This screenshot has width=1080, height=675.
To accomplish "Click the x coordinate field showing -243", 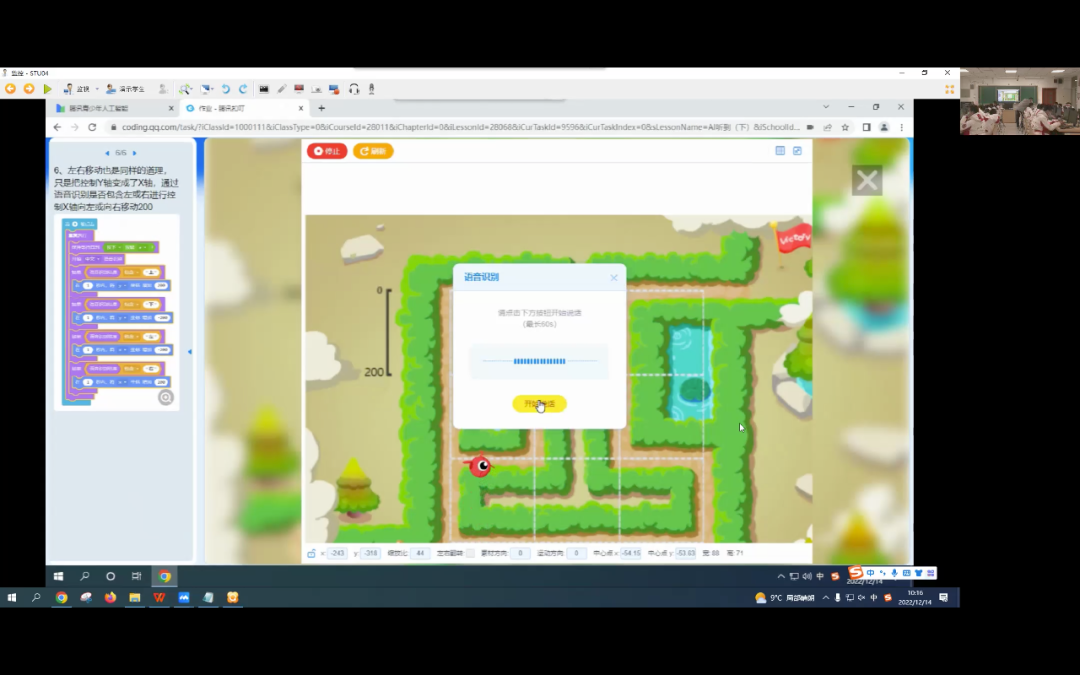I will [338, 553].
